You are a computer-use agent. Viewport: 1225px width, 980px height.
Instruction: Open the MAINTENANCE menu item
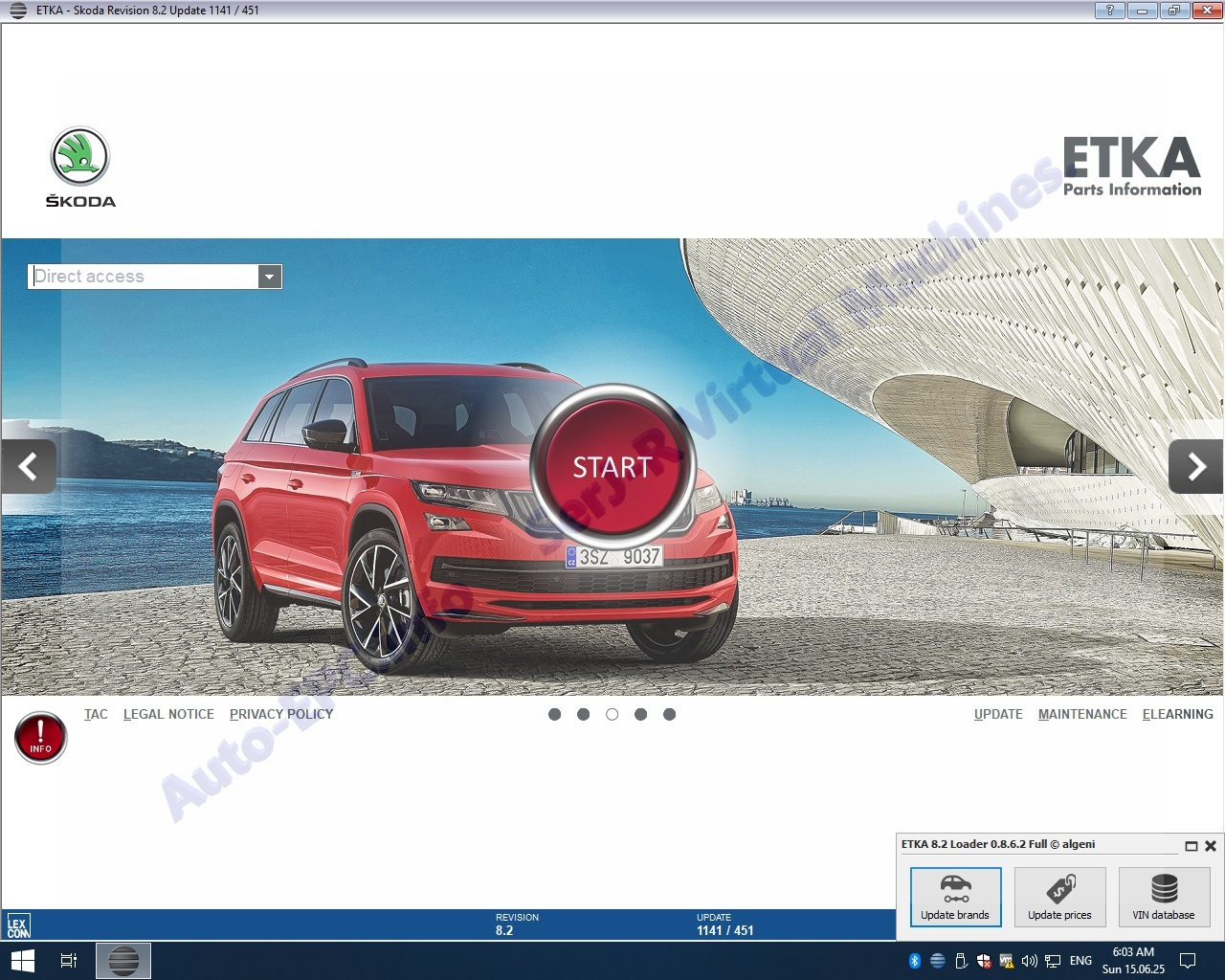coord(1082,714)
